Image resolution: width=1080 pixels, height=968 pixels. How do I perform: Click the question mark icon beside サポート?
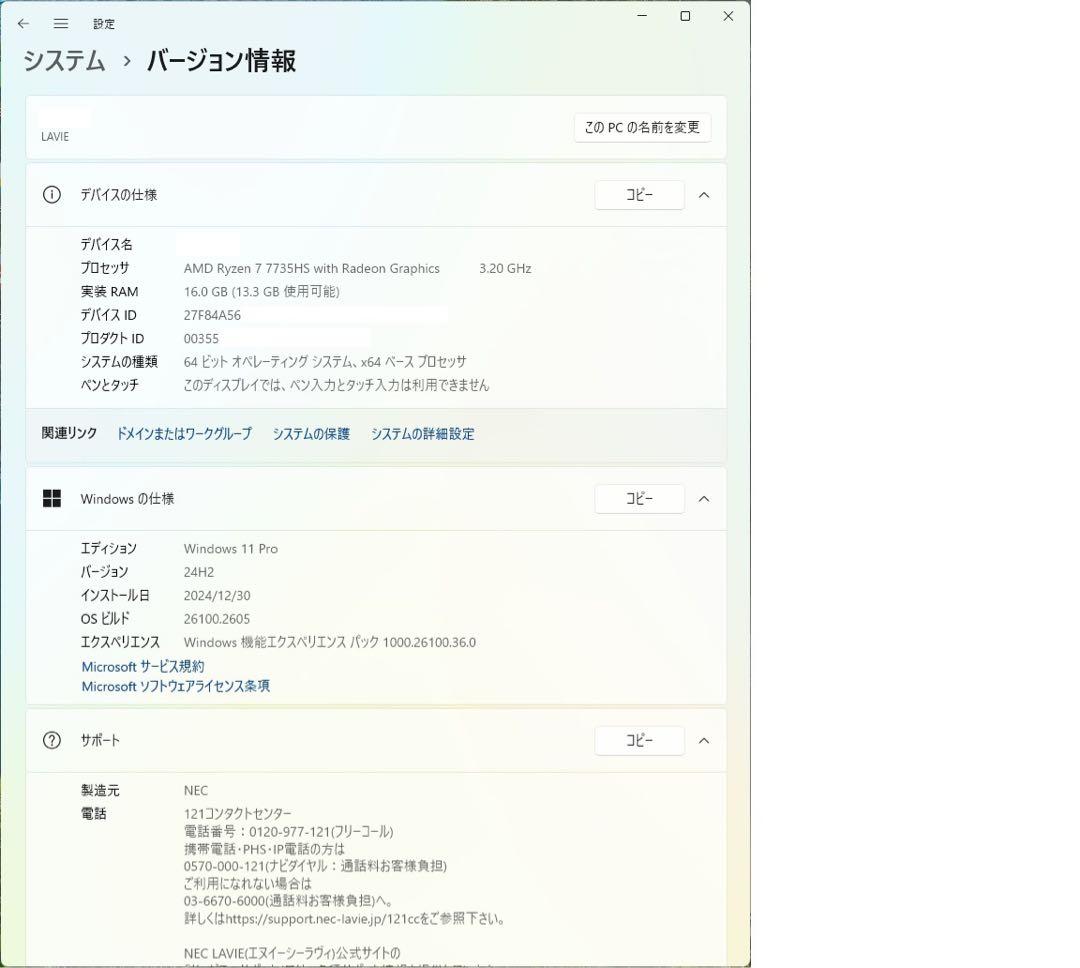click(x=51, y=740)
